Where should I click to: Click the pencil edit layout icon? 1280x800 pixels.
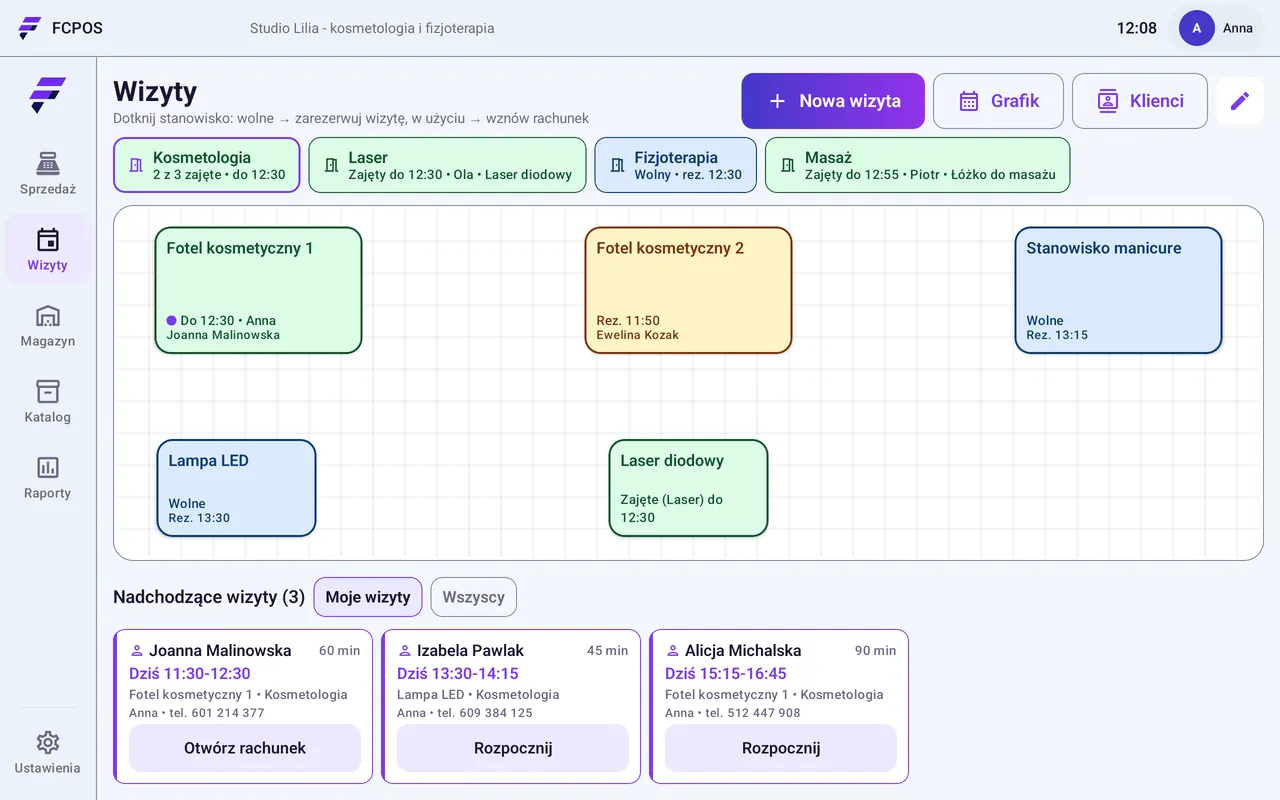[1240, 101]
